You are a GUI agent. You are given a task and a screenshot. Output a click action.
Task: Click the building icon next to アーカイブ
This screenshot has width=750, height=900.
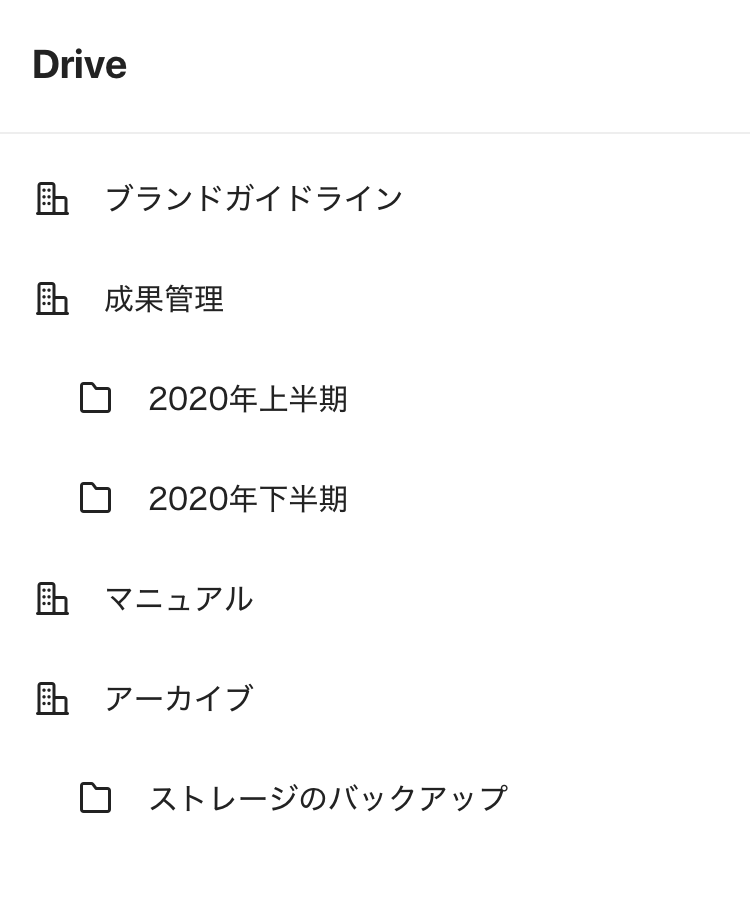[x=52, y=698]
